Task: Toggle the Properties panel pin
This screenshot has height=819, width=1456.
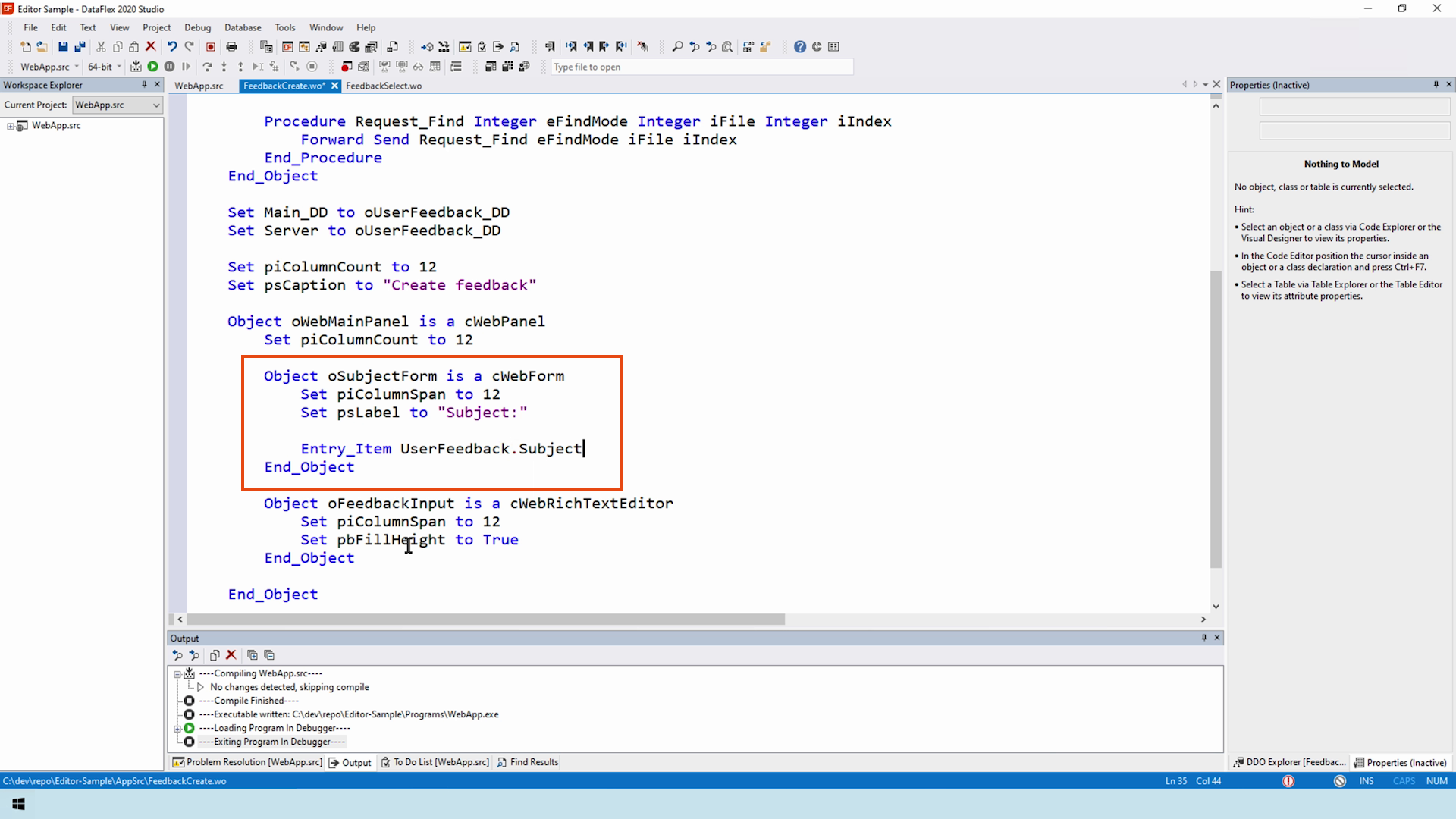Action: [x=1436, y=85]
